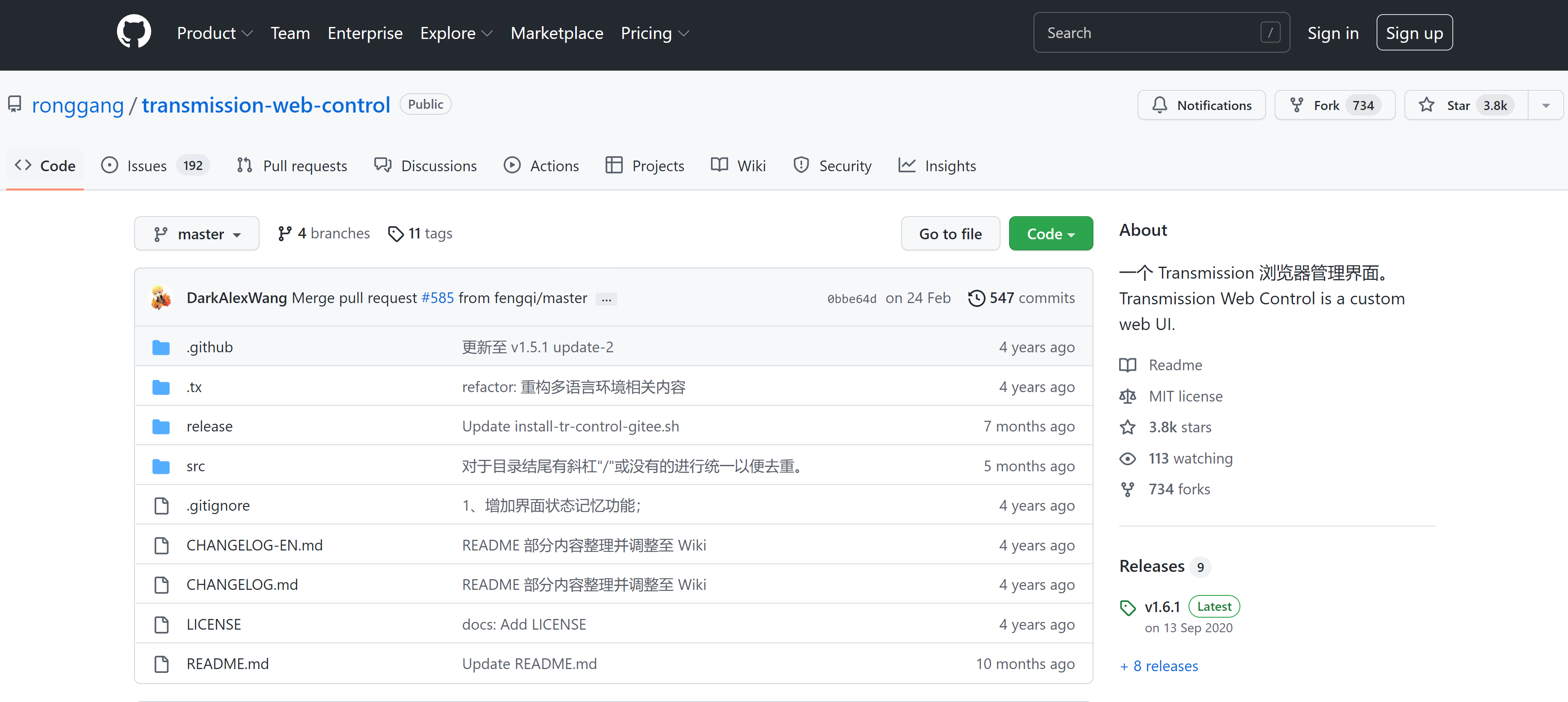
Task: Open the Readme link in About
Action: [x=1162, y=365]
